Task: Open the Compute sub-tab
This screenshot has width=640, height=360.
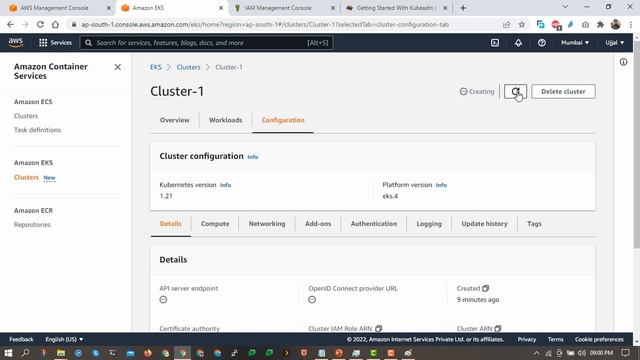Action: (215, 224)
